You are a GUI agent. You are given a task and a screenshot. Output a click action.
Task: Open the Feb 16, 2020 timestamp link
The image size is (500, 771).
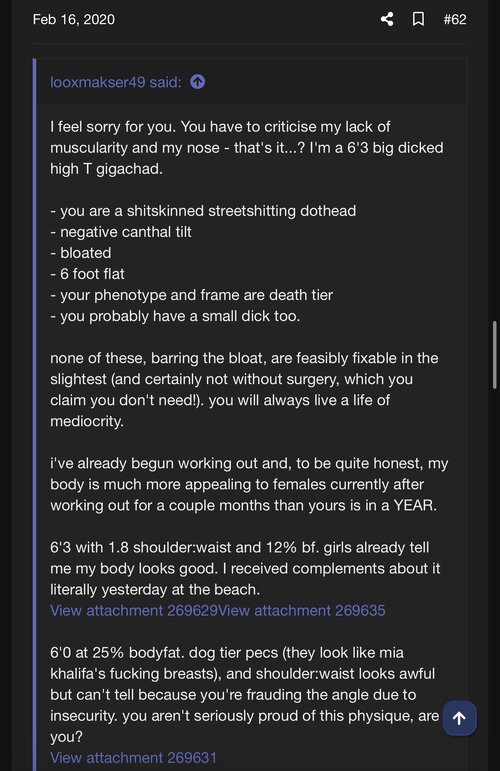[x=74, y=19]
